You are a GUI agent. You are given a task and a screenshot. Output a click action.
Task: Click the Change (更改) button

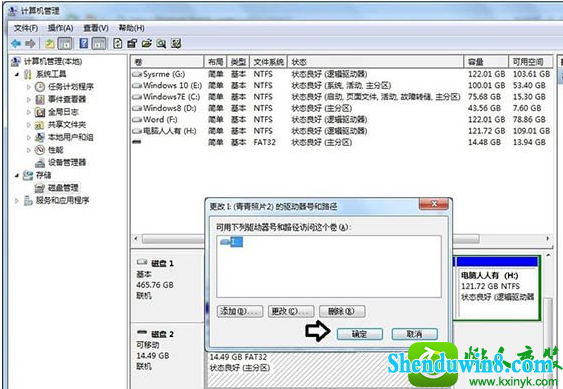pyautogui.click(x=291, y=311)
